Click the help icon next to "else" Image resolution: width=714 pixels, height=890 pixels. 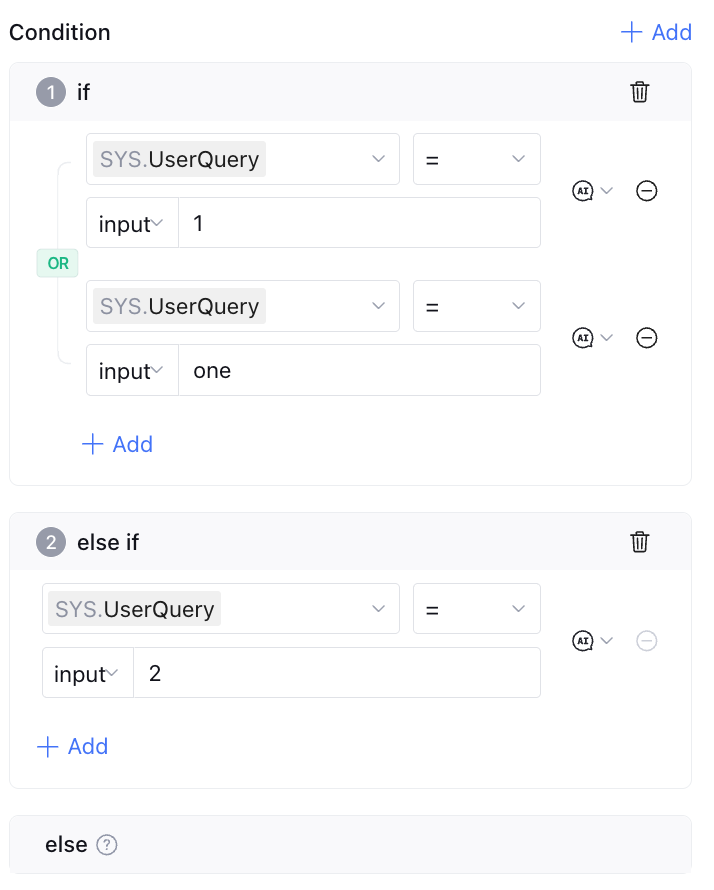click(x=107, y=845)
